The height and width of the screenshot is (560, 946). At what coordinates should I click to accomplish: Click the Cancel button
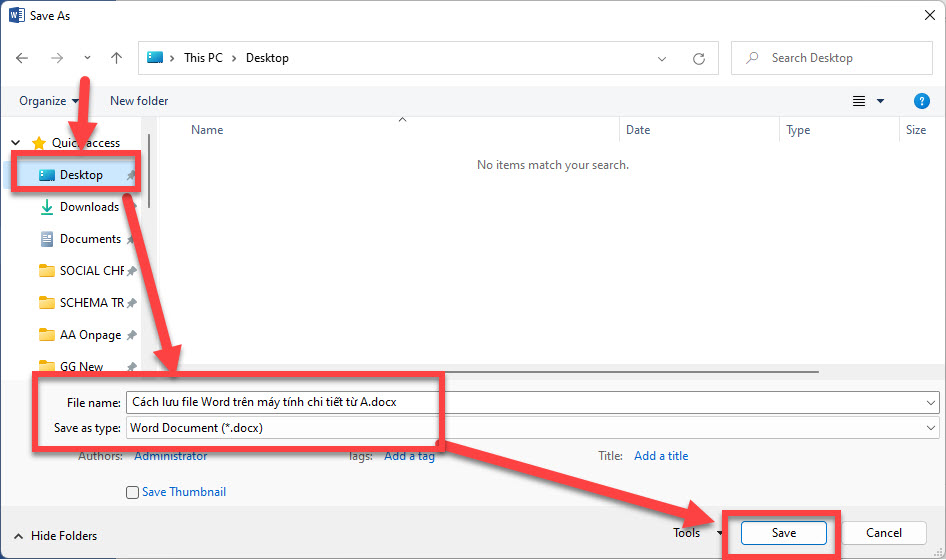884,533
